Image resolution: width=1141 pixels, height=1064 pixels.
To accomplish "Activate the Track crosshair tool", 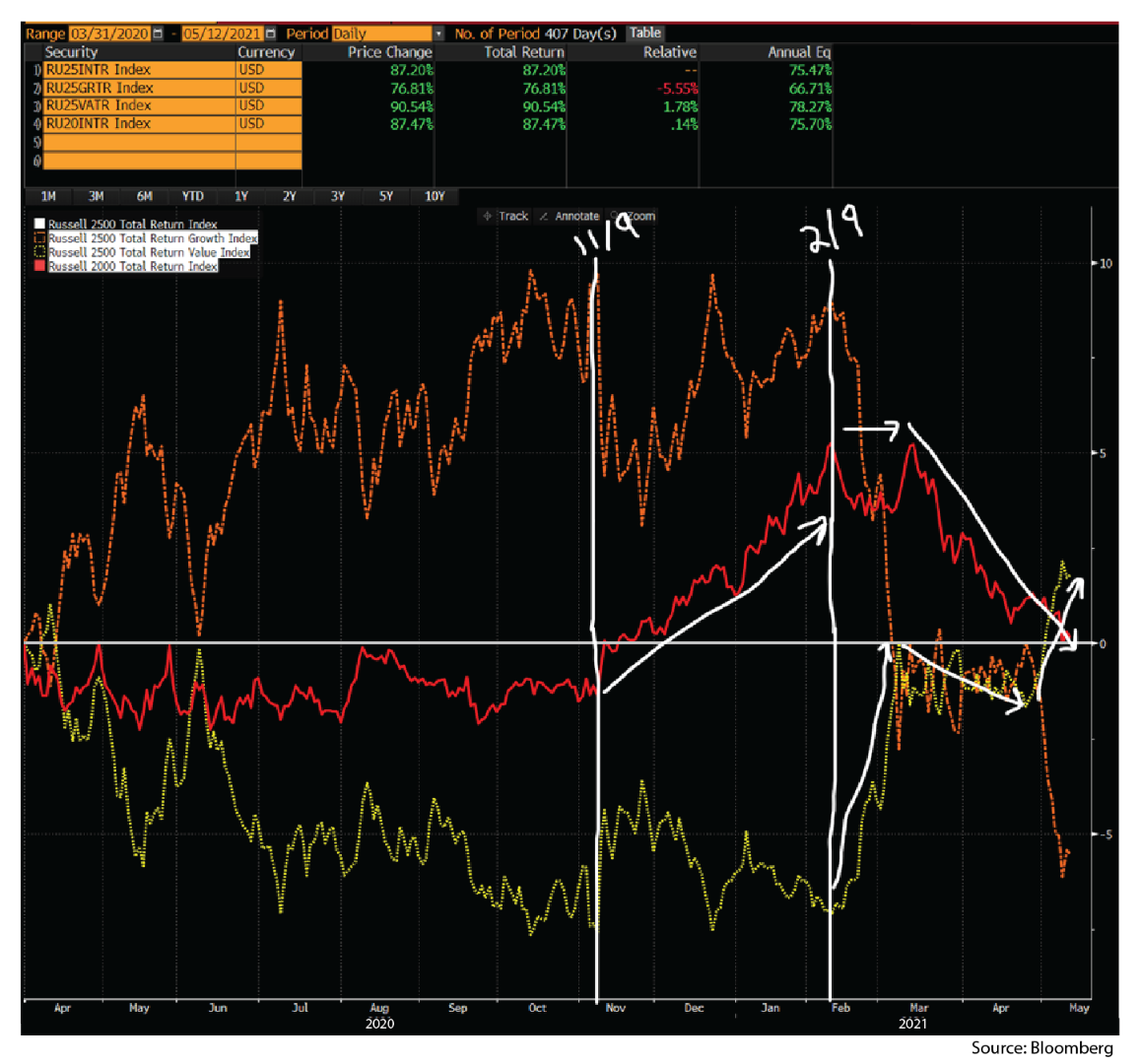I will coord(505,216).
